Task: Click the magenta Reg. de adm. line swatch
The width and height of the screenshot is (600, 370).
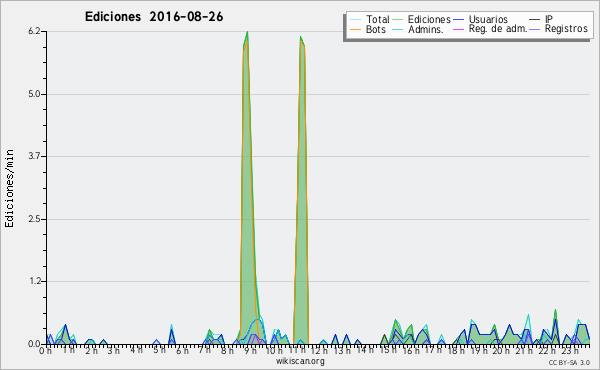Action: point(458,29)
